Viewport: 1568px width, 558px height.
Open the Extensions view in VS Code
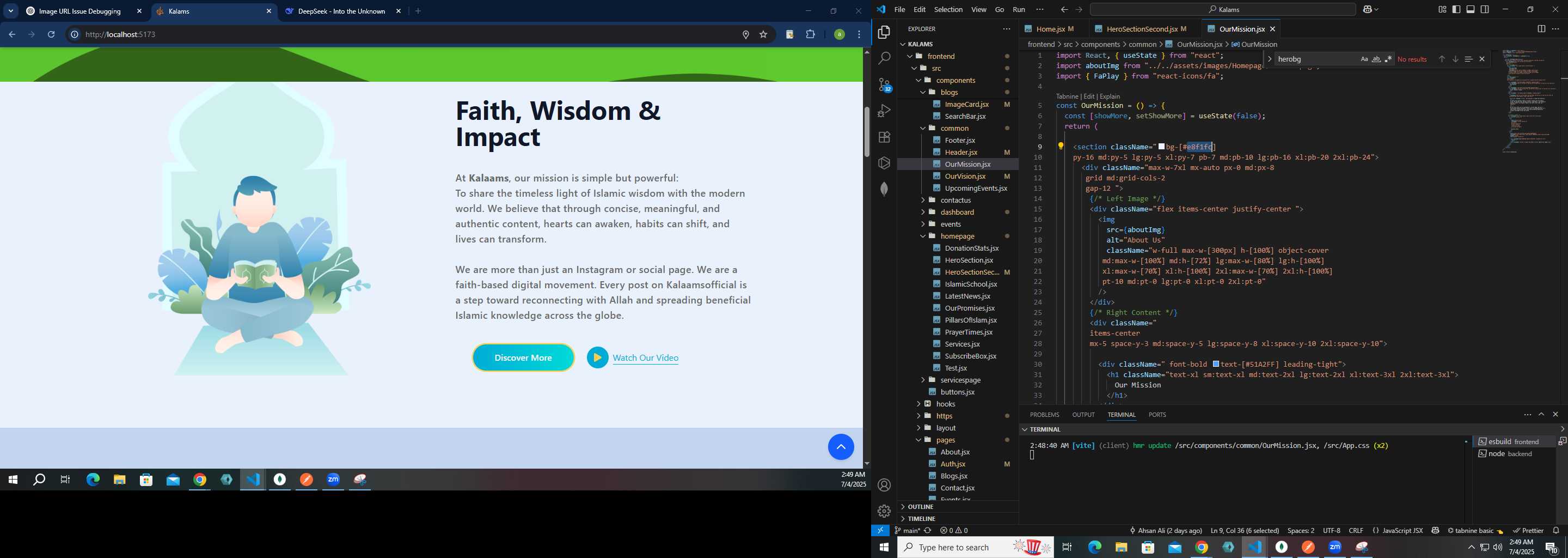(x=884, y=137)
